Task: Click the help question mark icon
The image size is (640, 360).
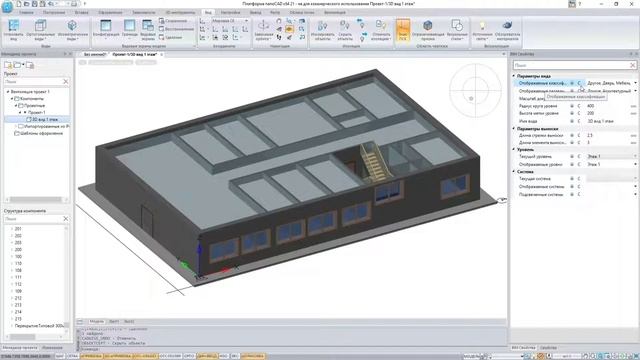Action: 580,4
